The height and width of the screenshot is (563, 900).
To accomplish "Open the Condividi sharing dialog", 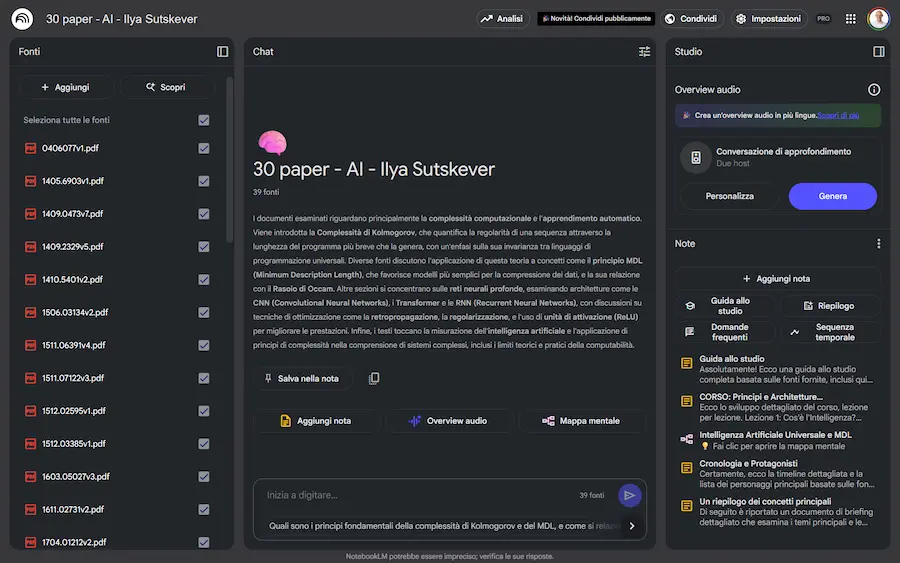I will point(692,19).
